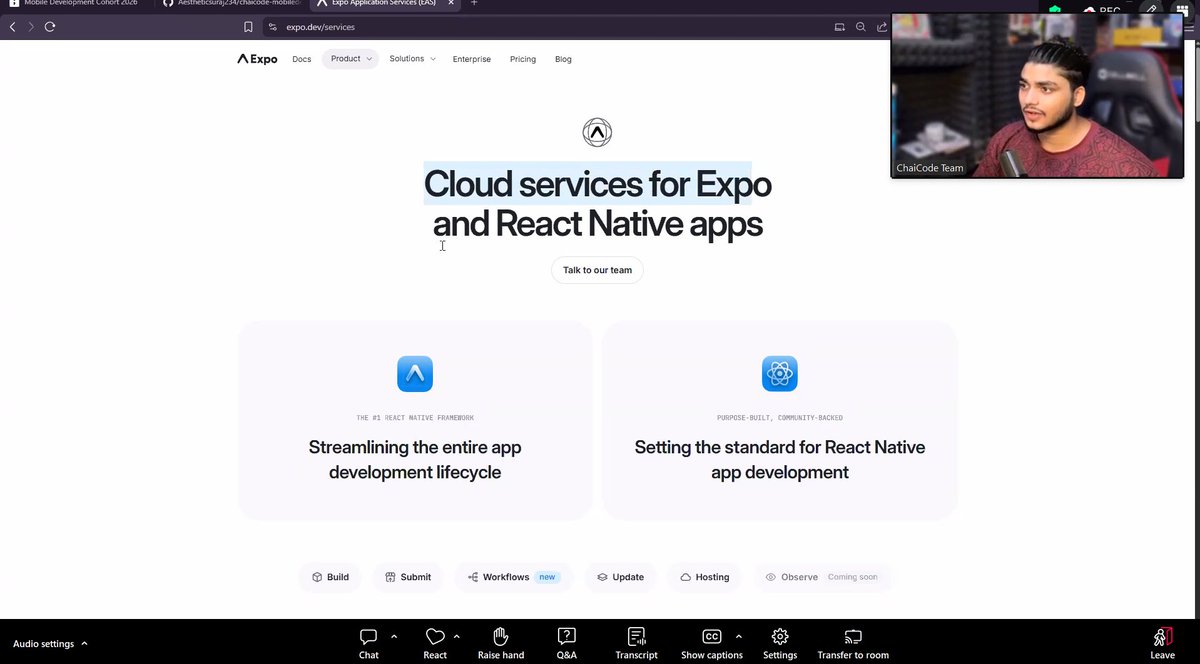Open Docs in Expo navbar

(x=302, y=59)
